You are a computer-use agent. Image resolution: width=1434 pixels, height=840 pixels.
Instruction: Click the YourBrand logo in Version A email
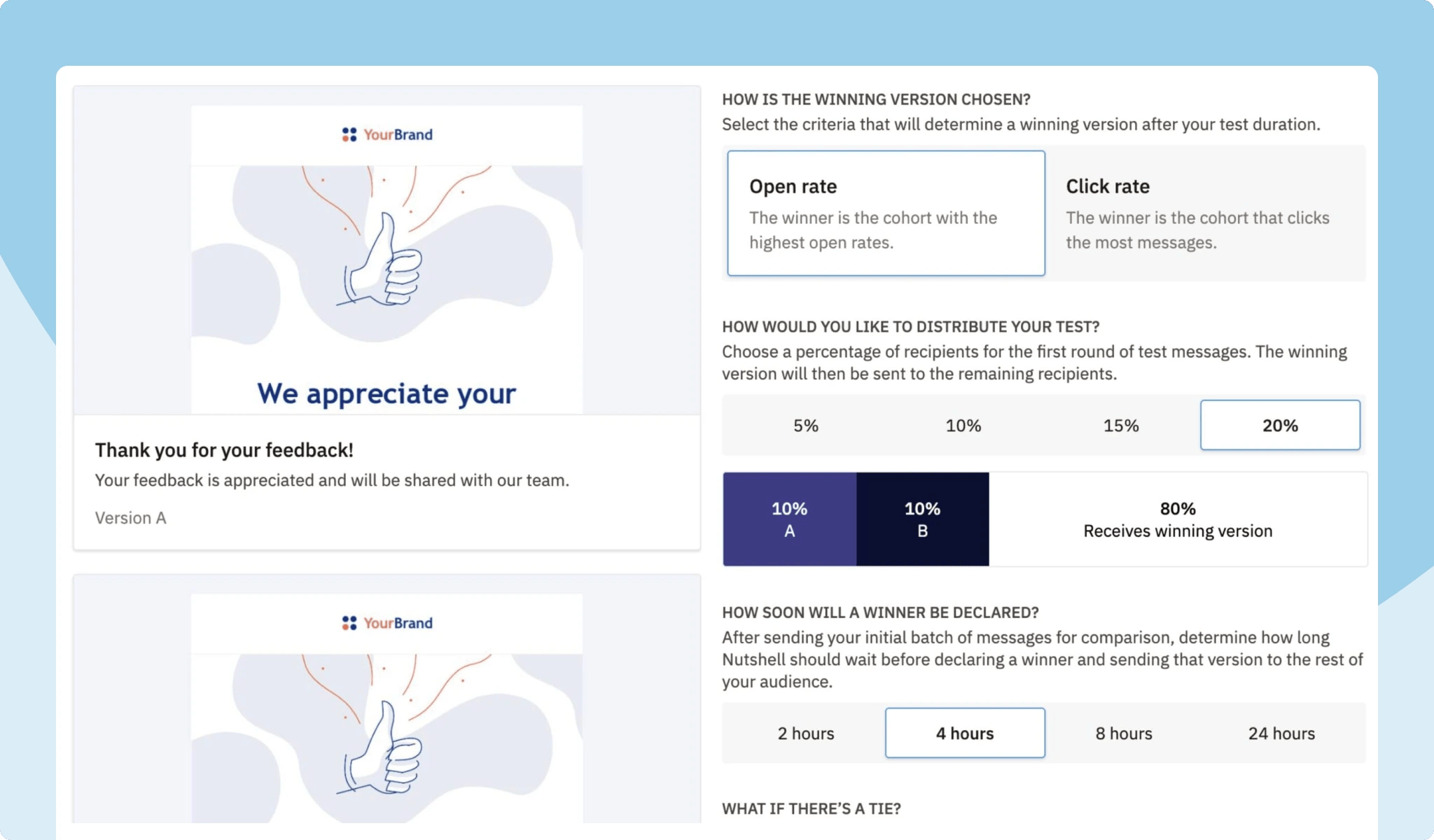[386, 134]
